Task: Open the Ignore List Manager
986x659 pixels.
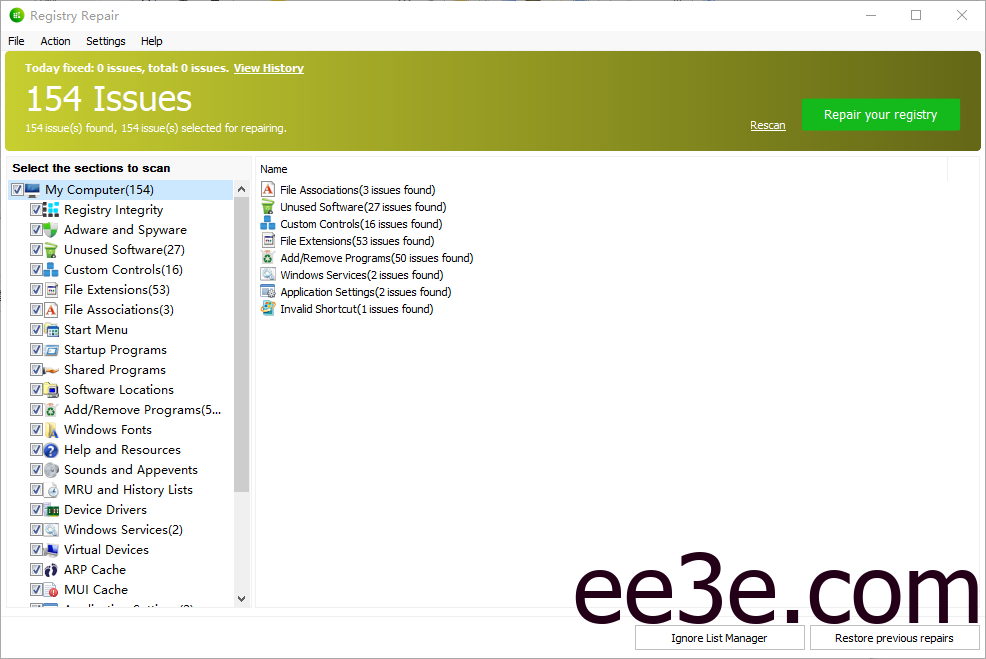Action: (x=719, y=638)
